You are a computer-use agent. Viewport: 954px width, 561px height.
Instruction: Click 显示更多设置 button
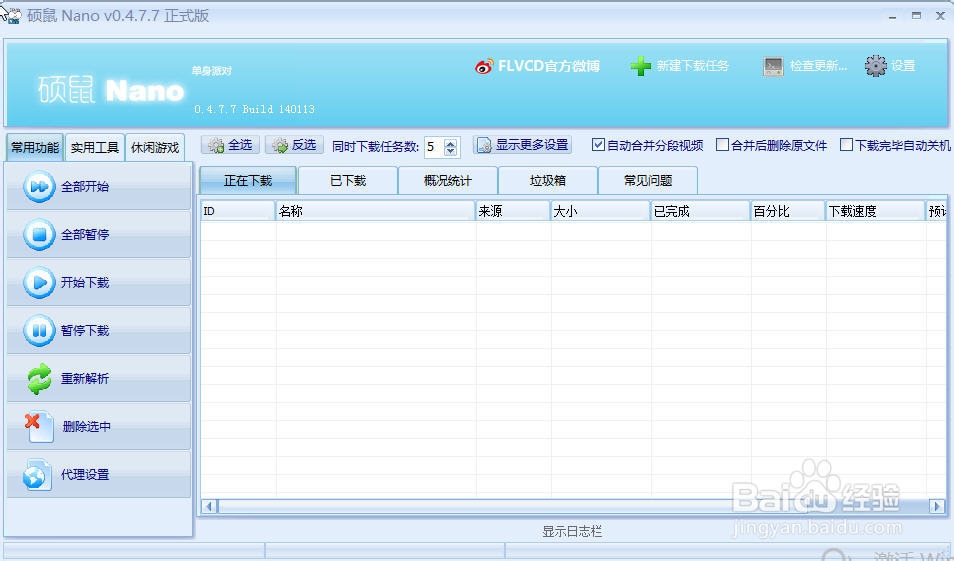(523, 145)
